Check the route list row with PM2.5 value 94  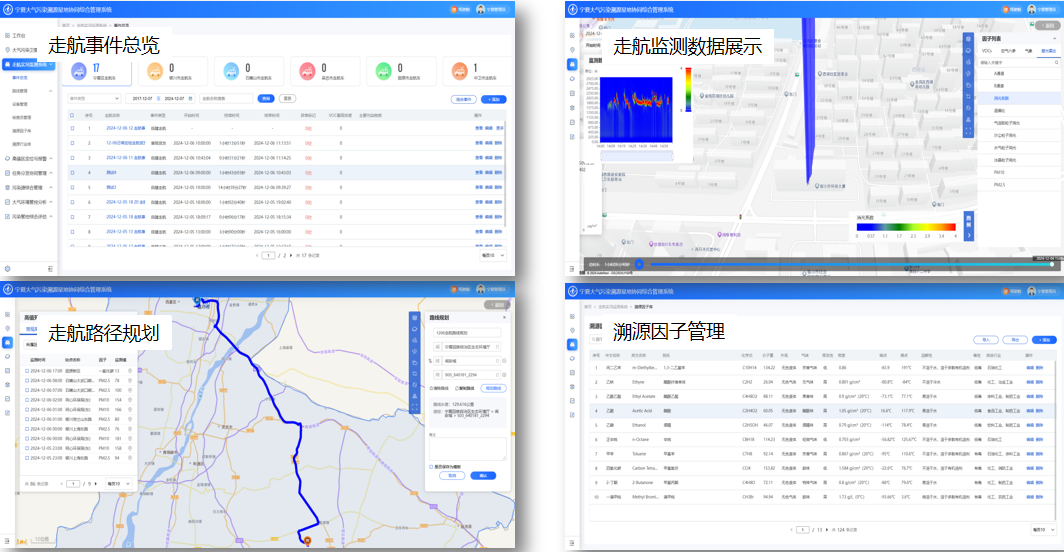pyautogui.click(x=27, y=458)
